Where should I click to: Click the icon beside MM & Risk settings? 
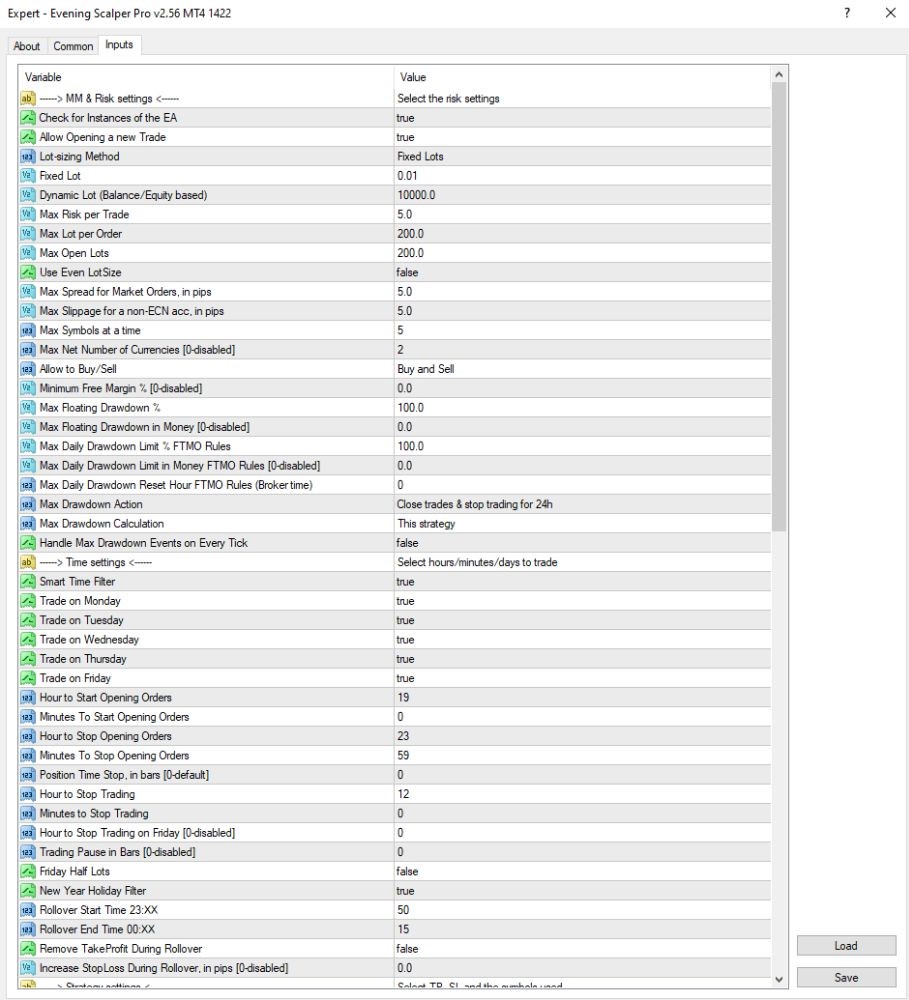(27, 98)
